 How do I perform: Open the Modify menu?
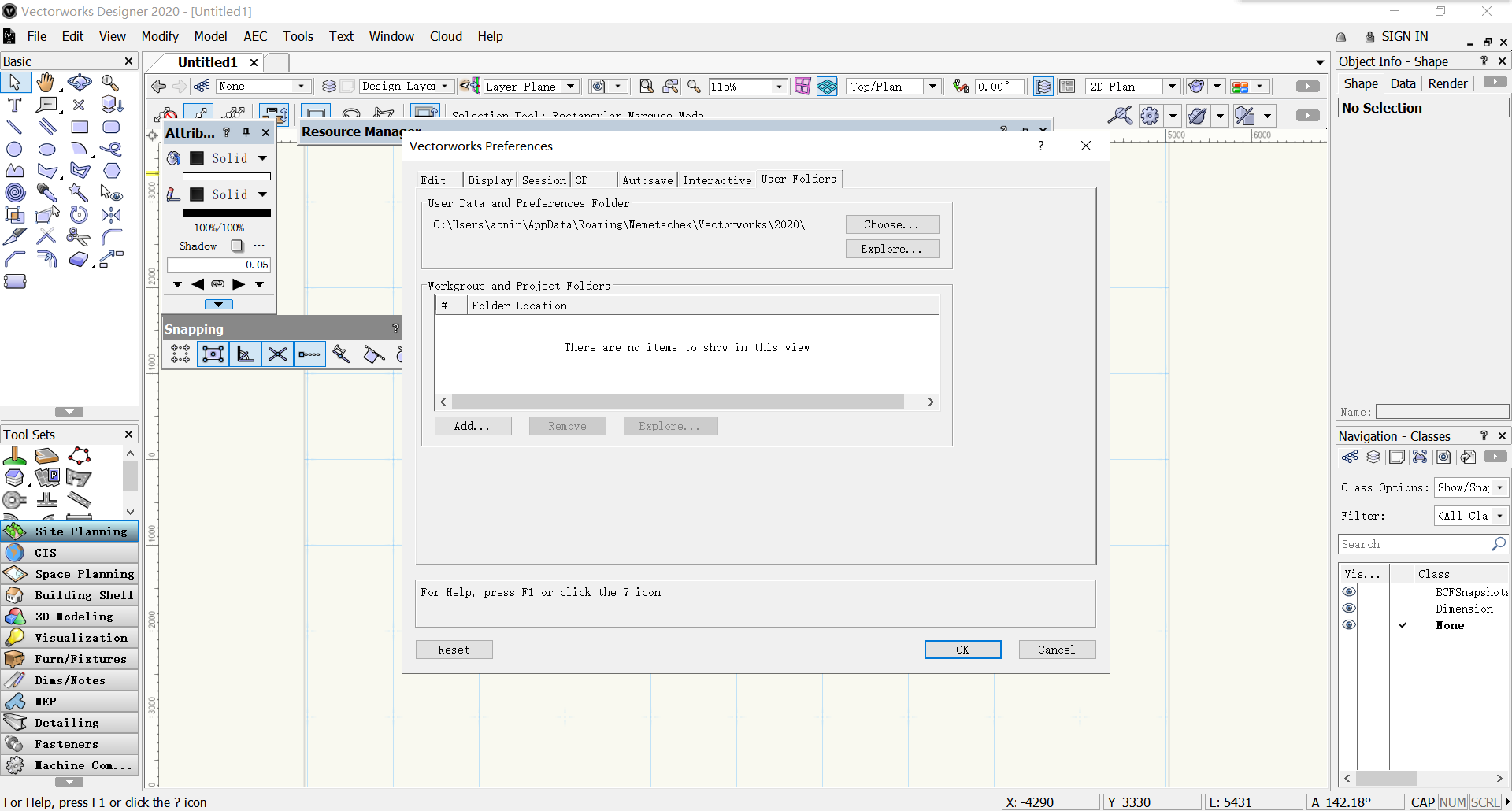[x=160, y=36]
